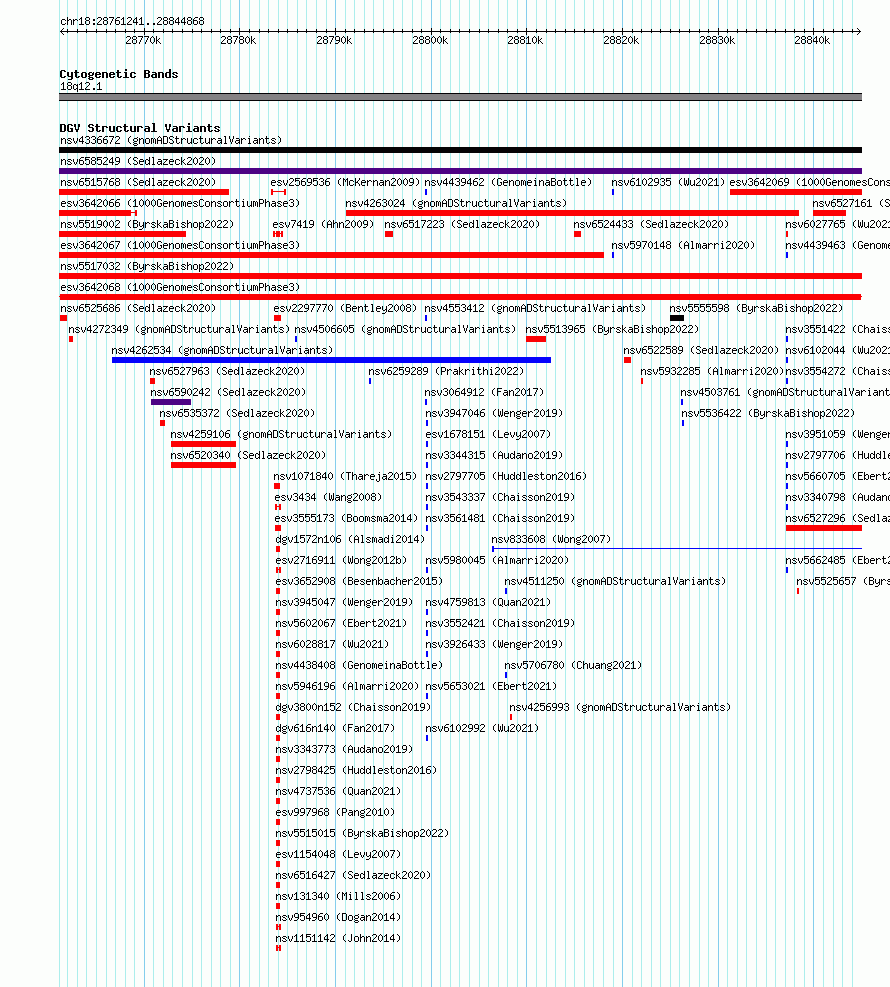Screen dimensions: 890x987
Task: Select nsv6520340 (Sedlazeck2020) label
Action: 248,455
